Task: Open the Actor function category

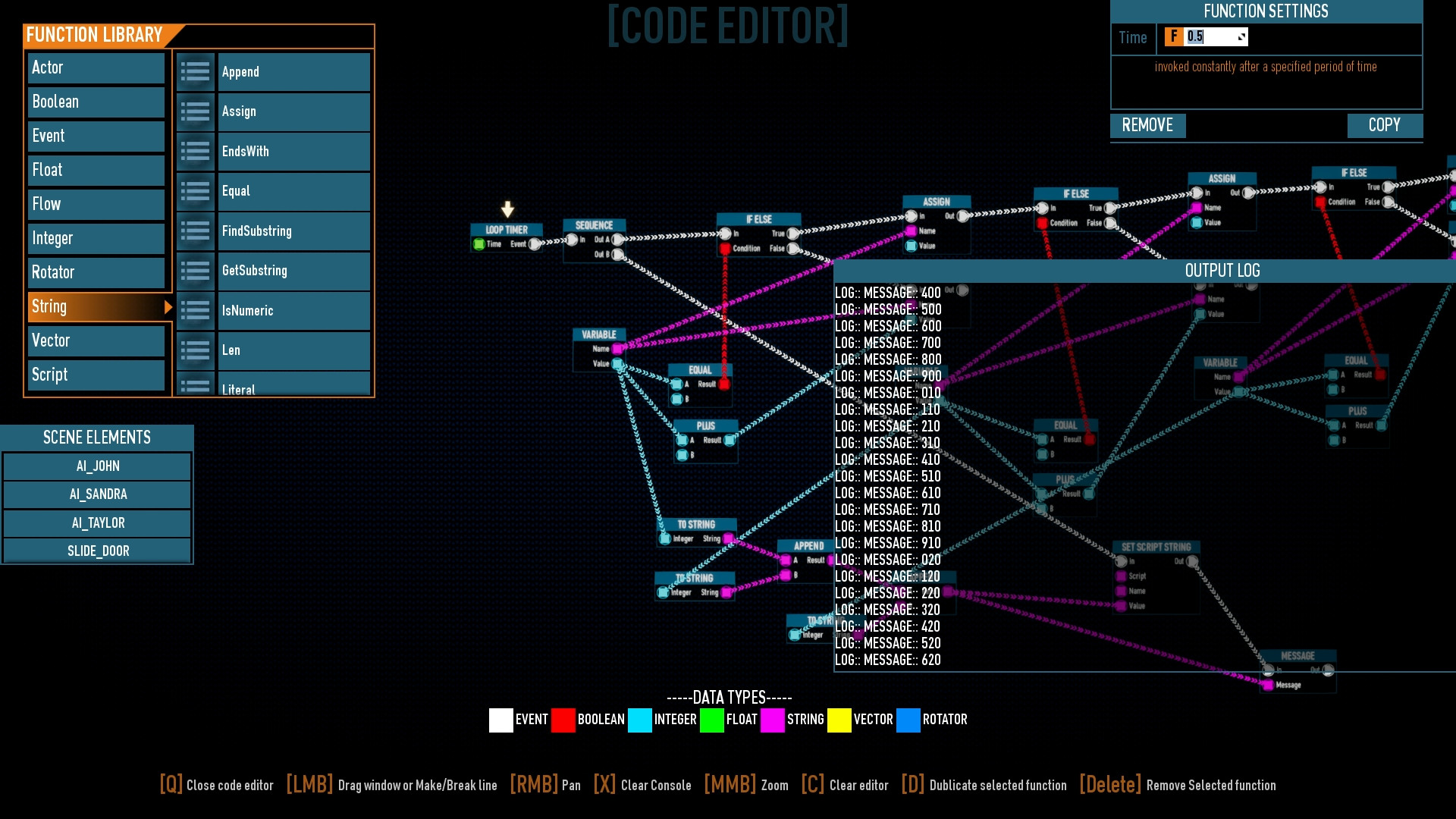Action: click(x=96, y=67)
